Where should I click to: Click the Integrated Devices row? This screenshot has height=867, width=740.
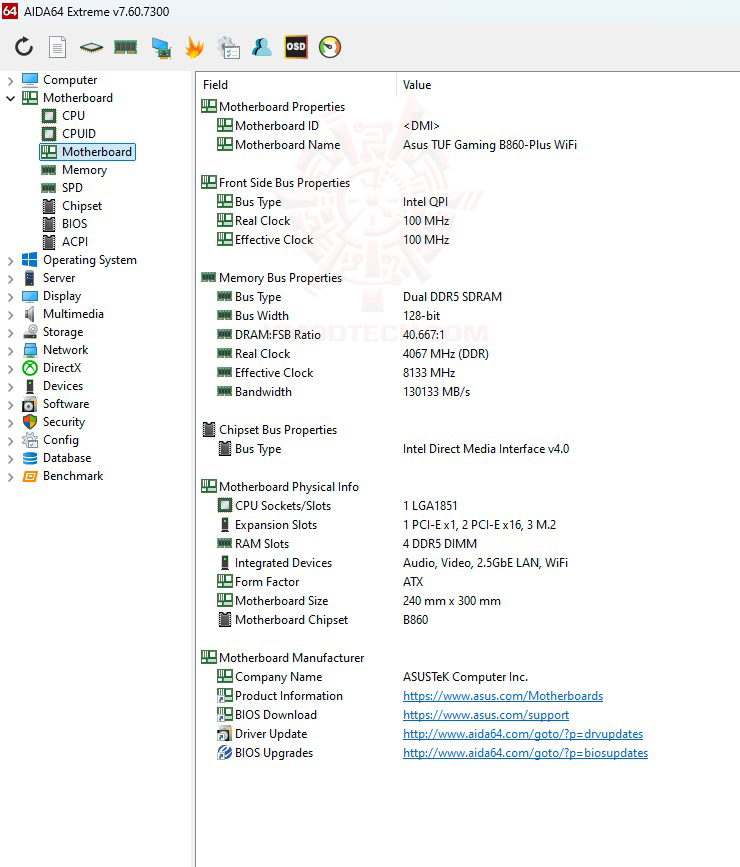coord(468,563)
